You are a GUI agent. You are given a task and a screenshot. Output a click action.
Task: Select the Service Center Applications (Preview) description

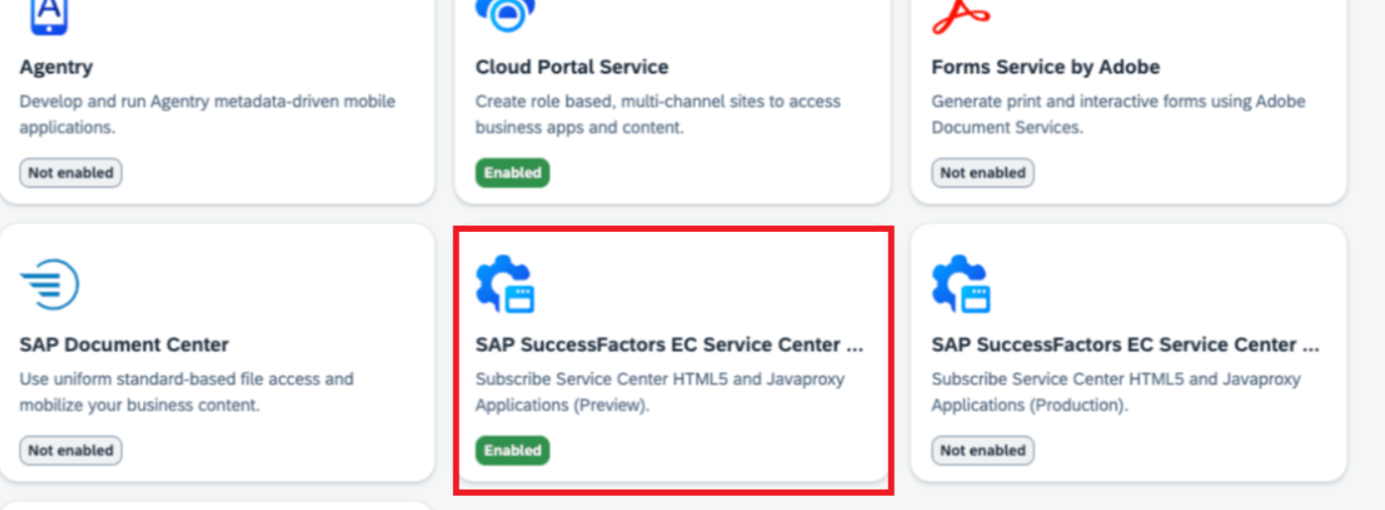[x=660, y=392]
